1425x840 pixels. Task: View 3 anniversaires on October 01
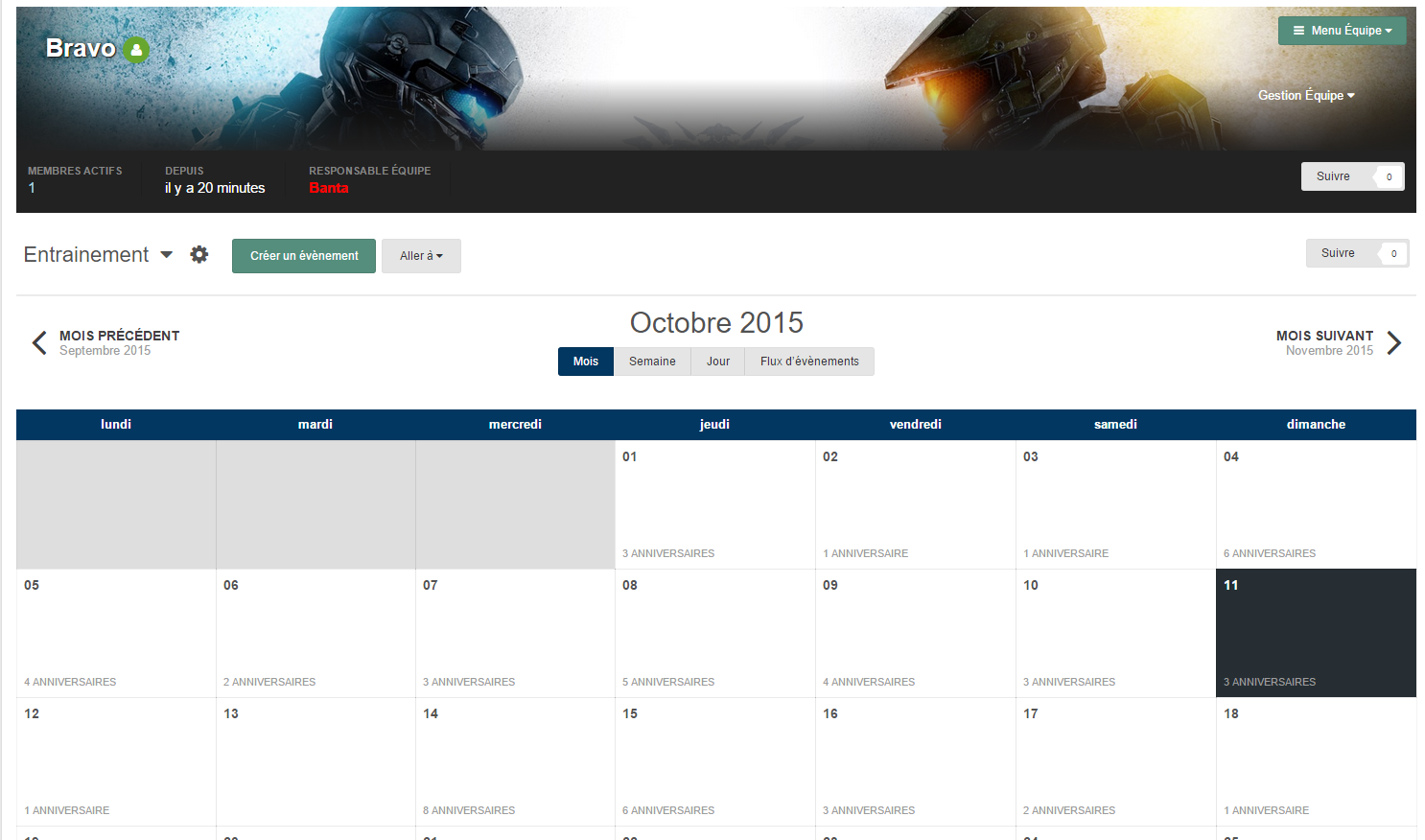coord(668,553)
